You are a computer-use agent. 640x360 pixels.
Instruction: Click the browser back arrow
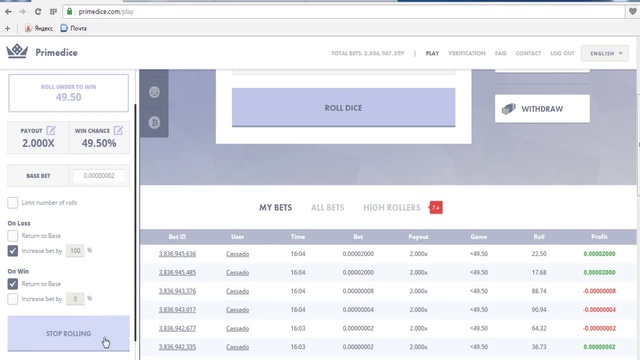point(8,11)
